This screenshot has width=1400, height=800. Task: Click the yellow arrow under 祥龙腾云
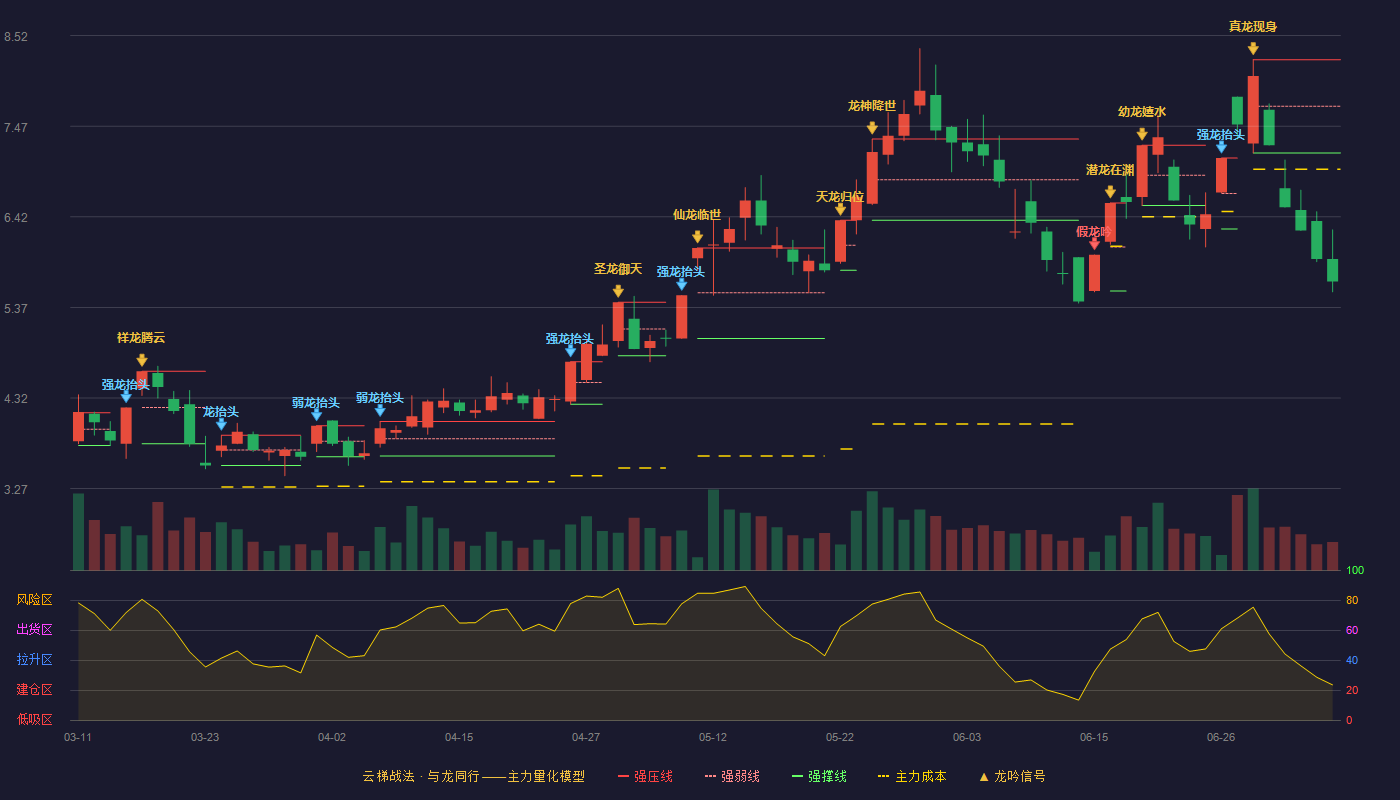[x=142, y=360]
